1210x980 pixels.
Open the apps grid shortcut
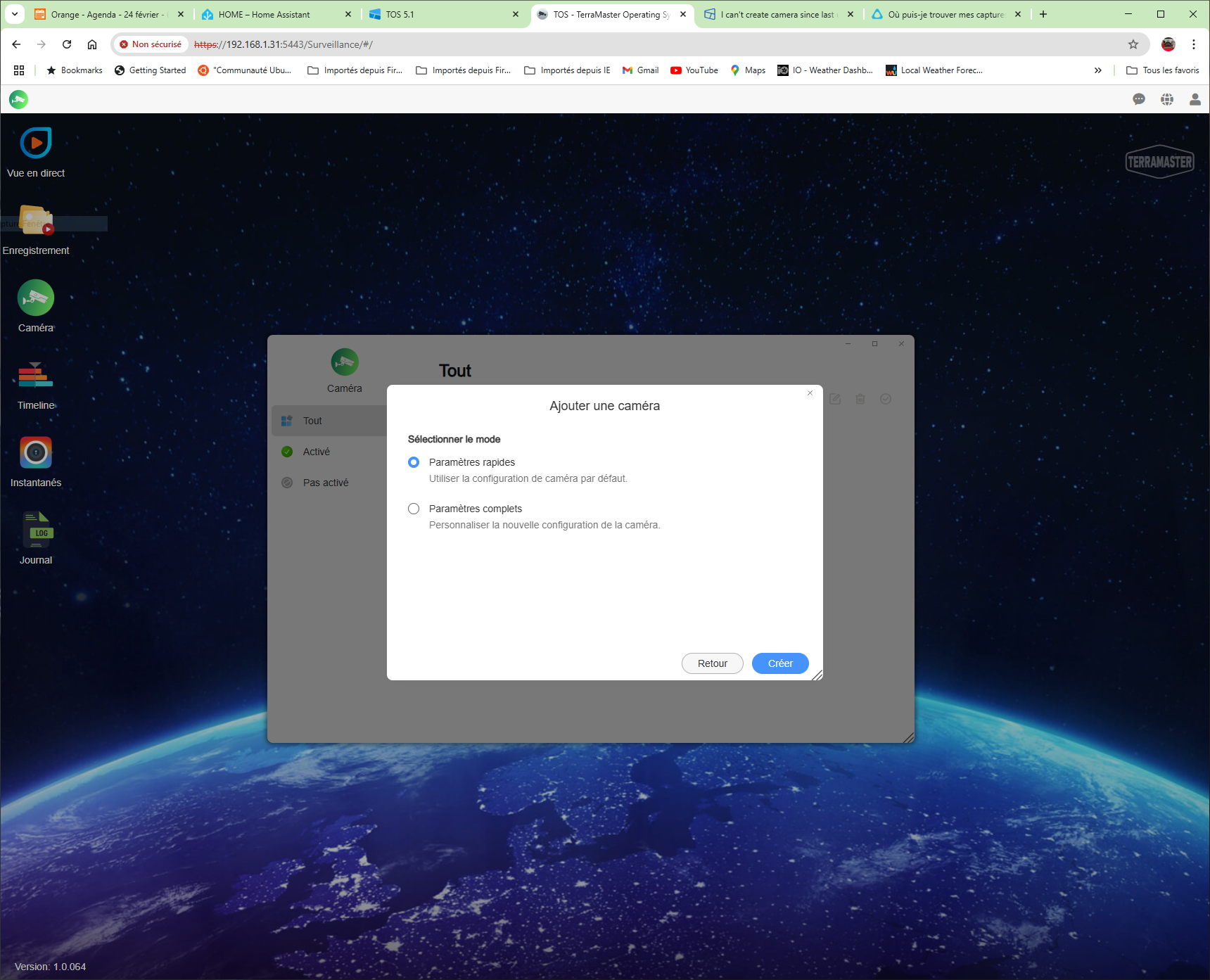19,70
